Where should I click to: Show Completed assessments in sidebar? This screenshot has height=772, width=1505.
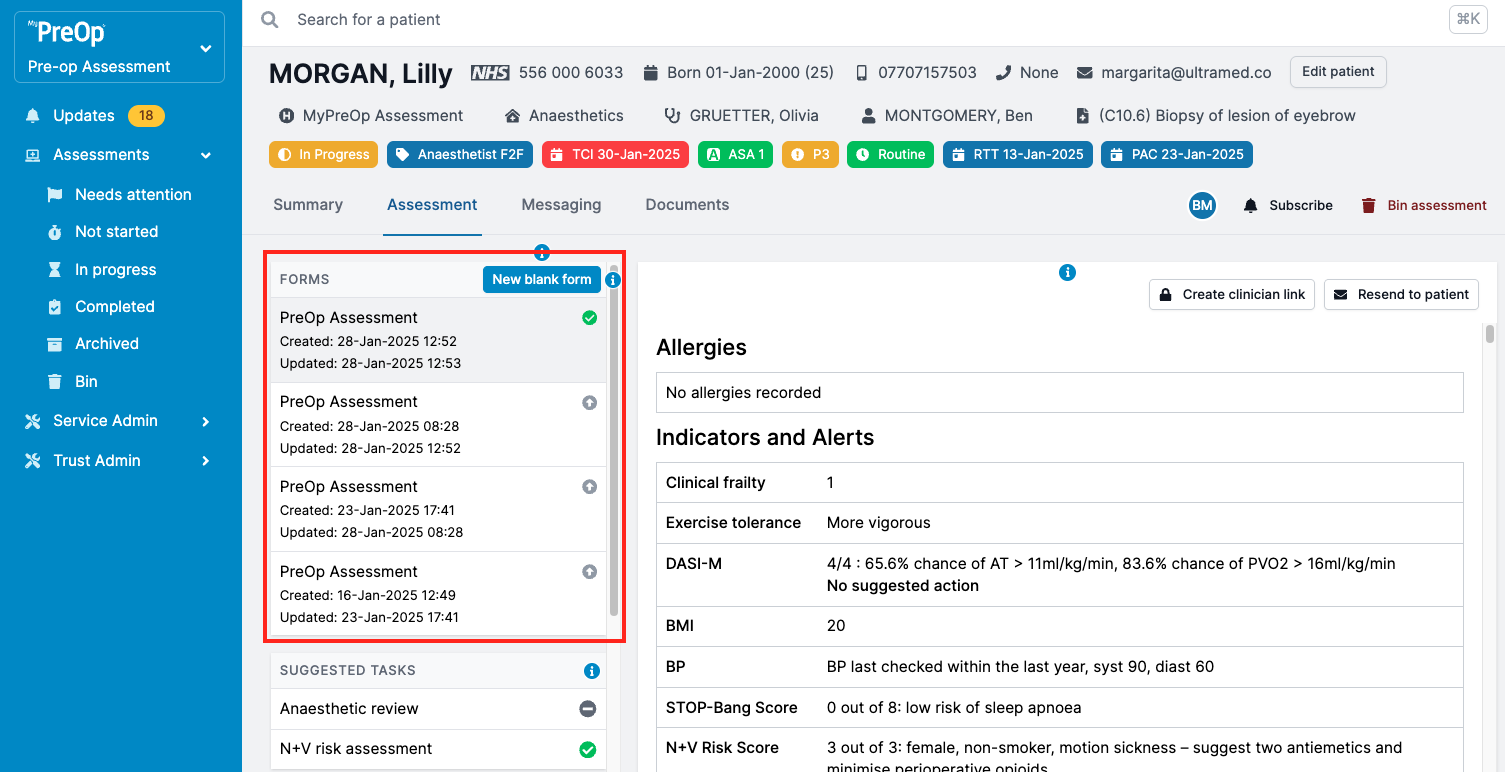tap(115, 307)
